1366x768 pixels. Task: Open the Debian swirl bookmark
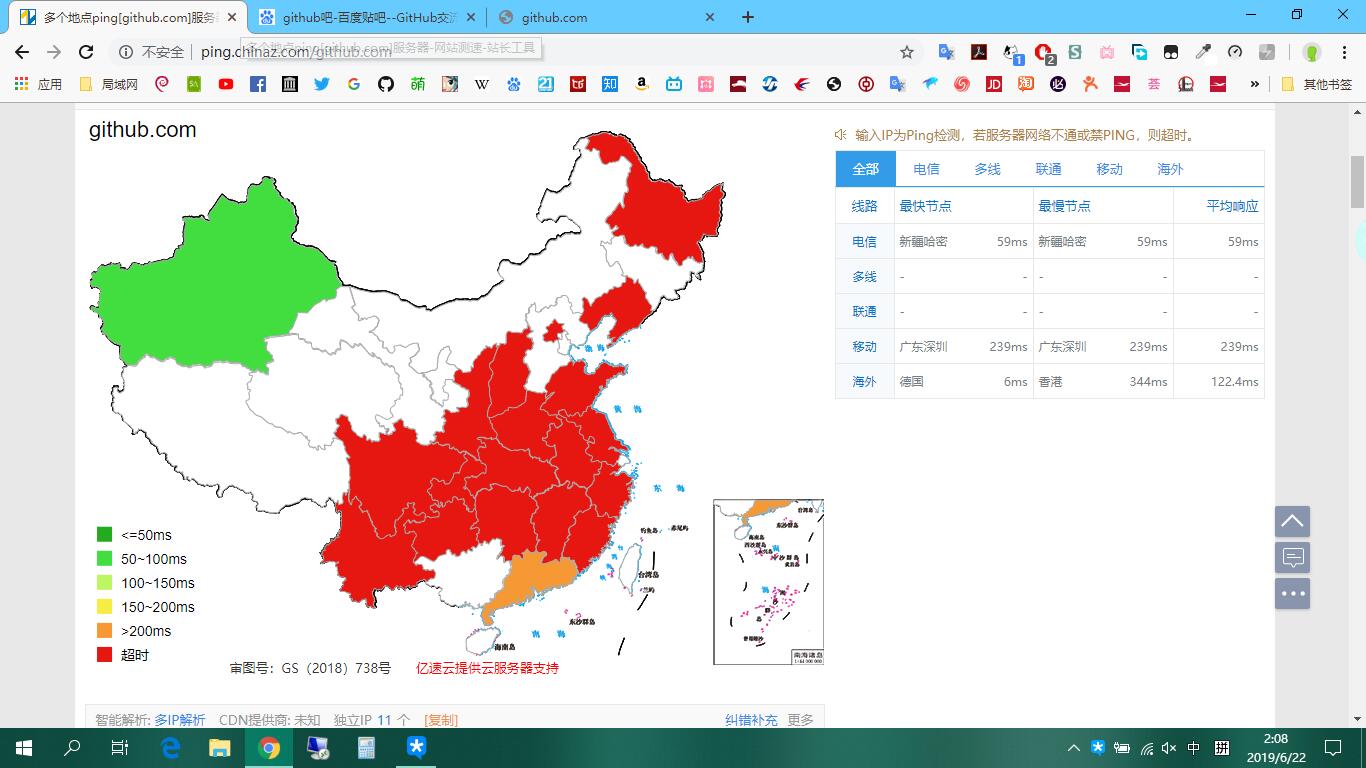pyautogui.click(x=162, y=85)
